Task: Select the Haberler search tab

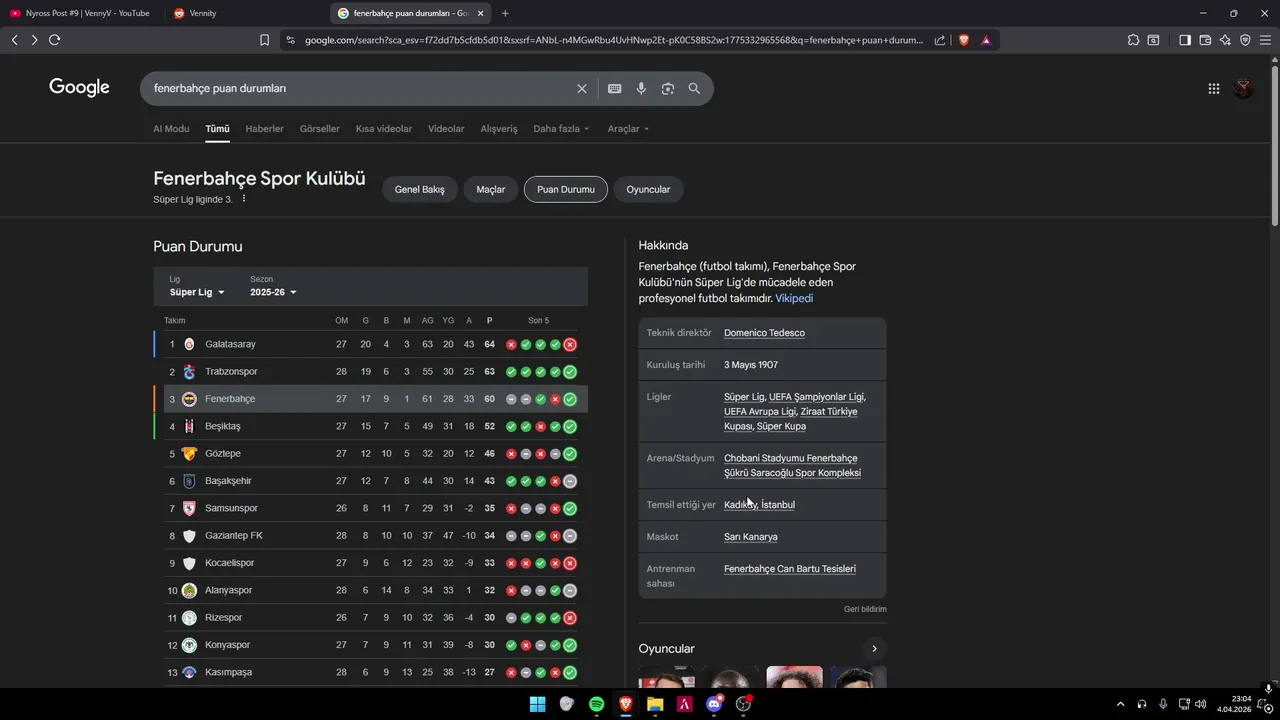Action: click(x=265, y=129)
